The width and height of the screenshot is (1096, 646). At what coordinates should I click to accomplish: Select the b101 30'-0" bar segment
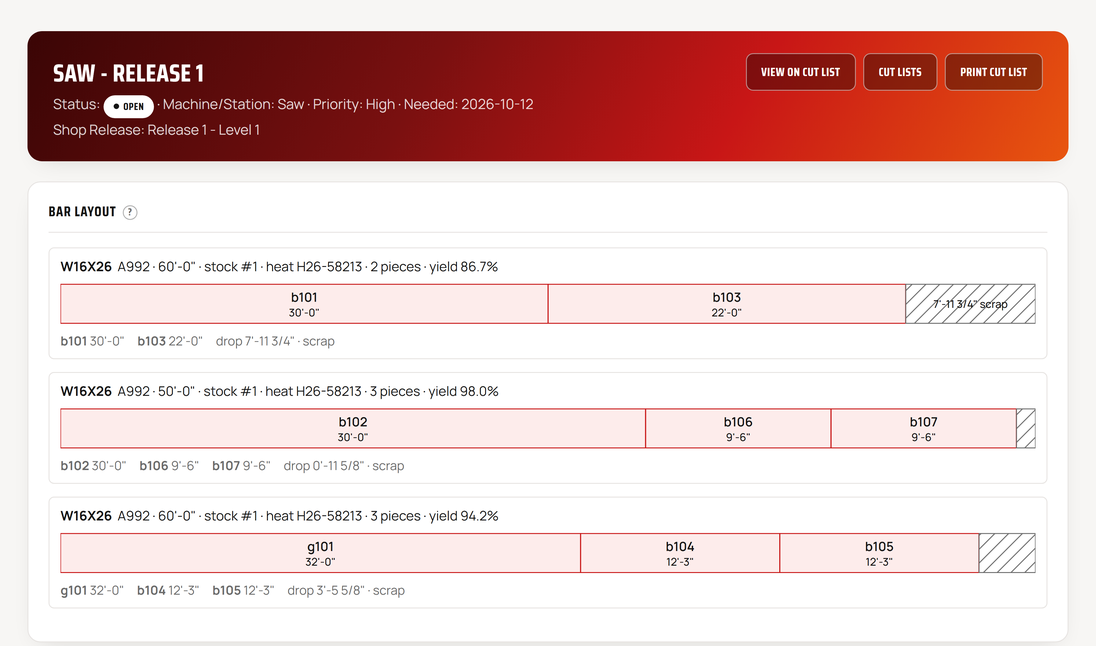point(304,304)
